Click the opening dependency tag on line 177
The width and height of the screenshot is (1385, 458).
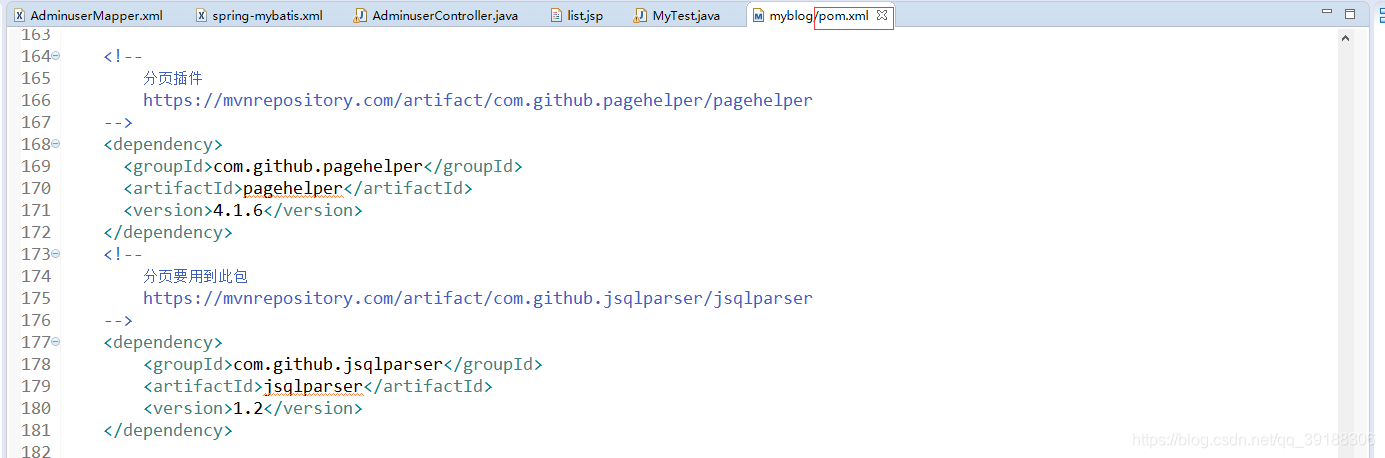coord(163,342)
